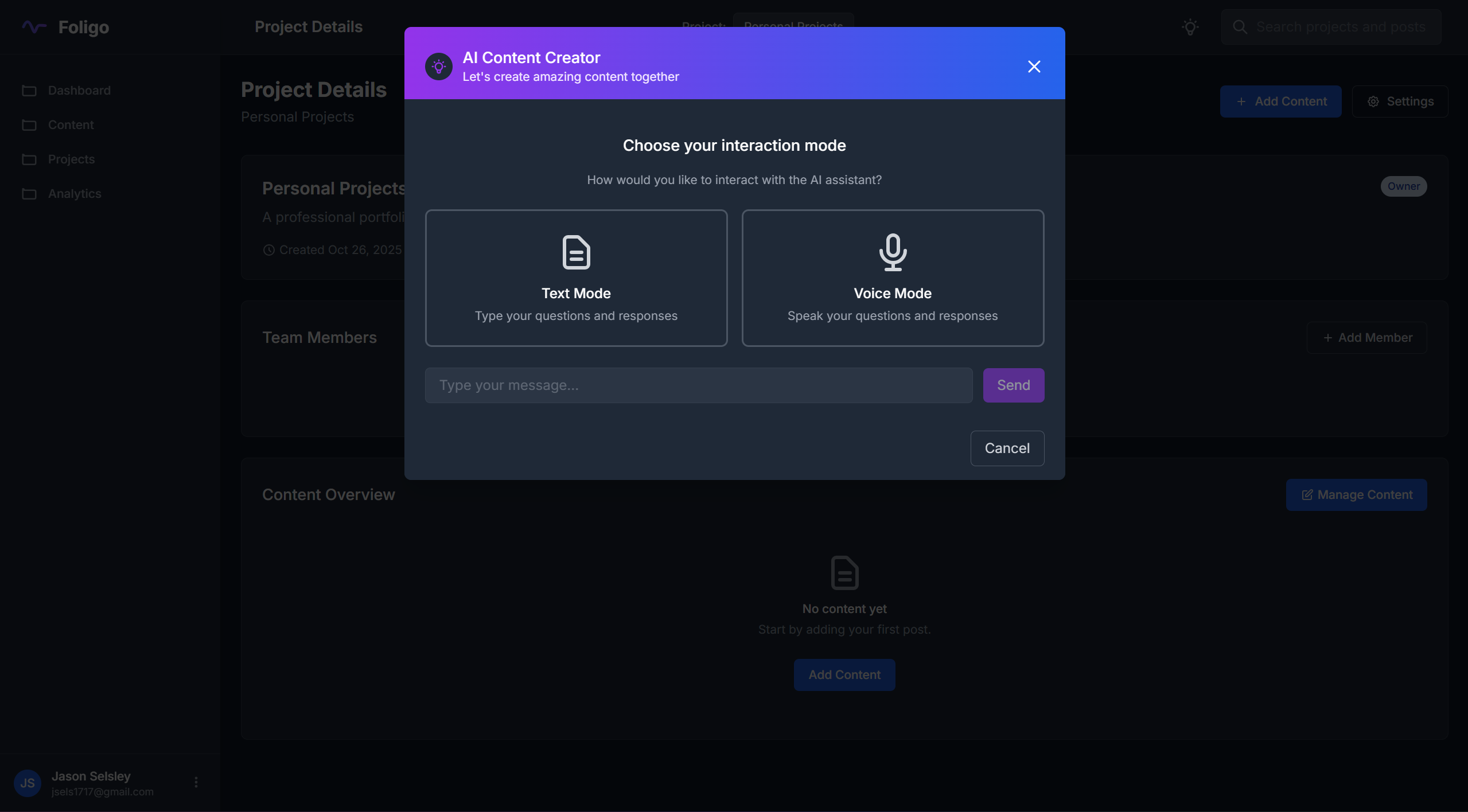Toggle the light/dark theme sun icon

[x=1190, y=27]
